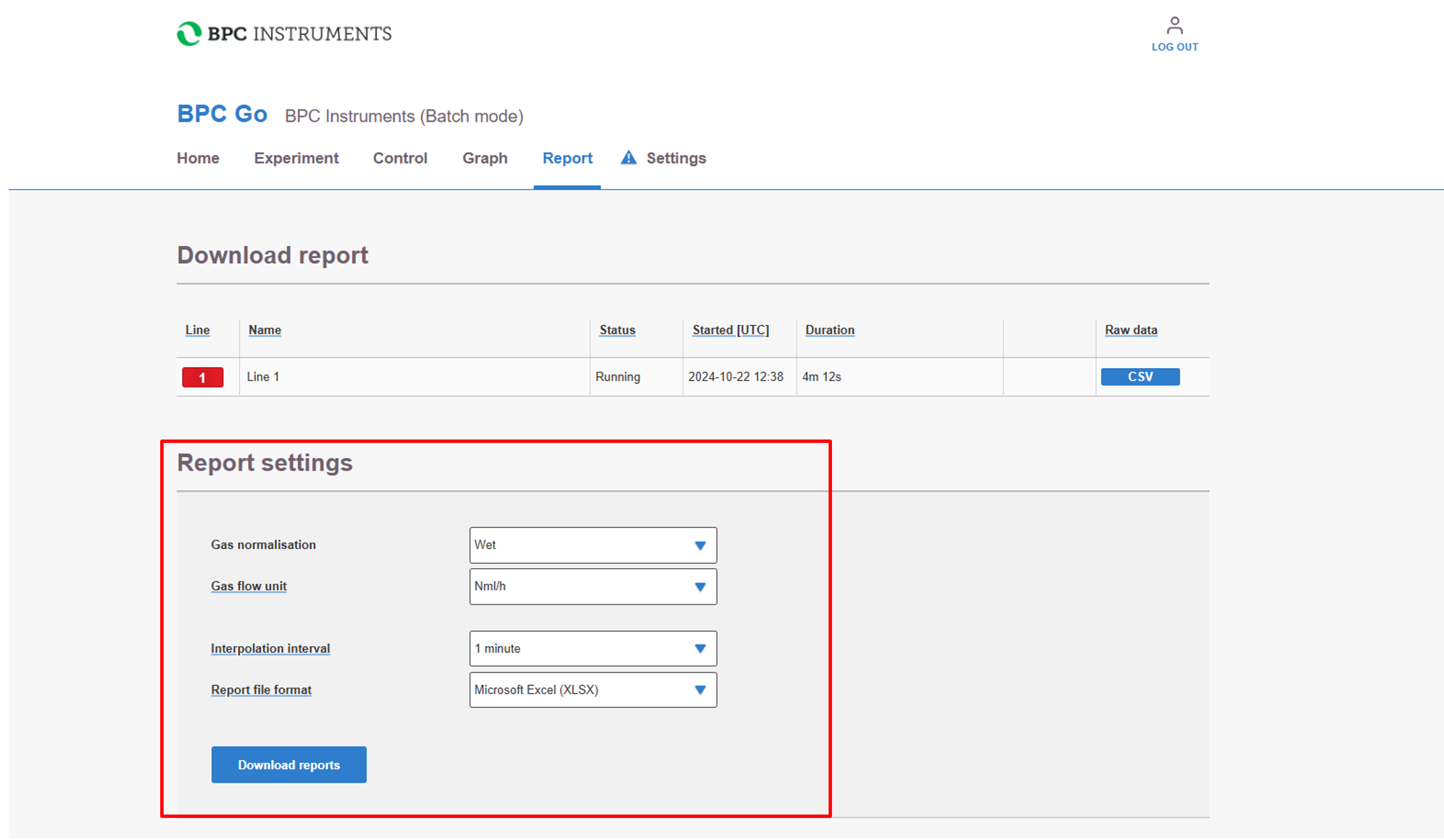Click the red line 1 badge
Image resolution: width=1444 pixels, height=840 pixels.
coord(202,377)
